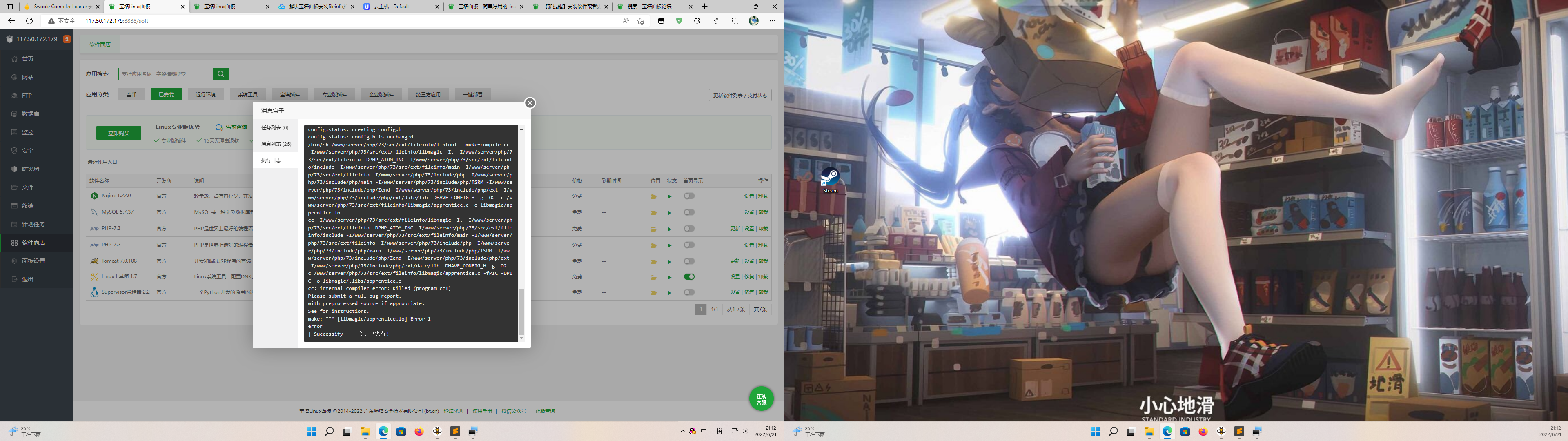
Task: Open 计划任务 in the left sidebar
Action: pyautogui.click(x=36, y=224)
